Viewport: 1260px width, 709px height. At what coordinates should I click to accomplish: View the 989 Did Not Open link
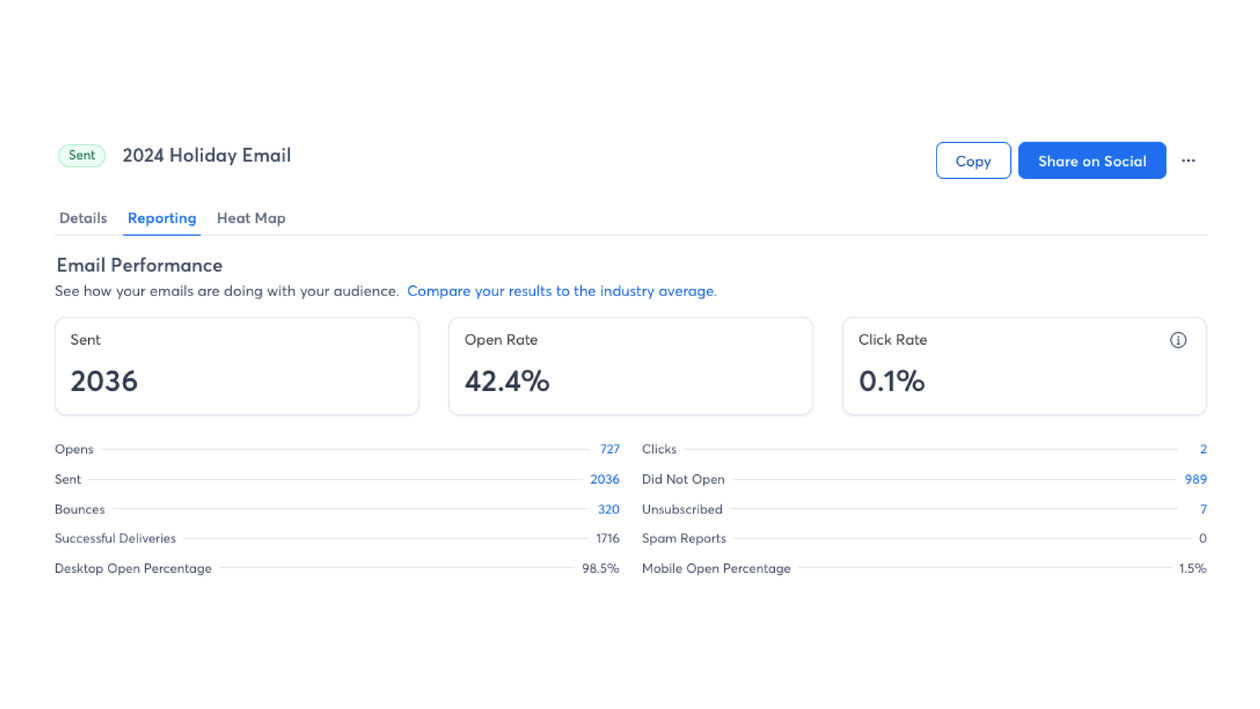tap(1195, 479)
